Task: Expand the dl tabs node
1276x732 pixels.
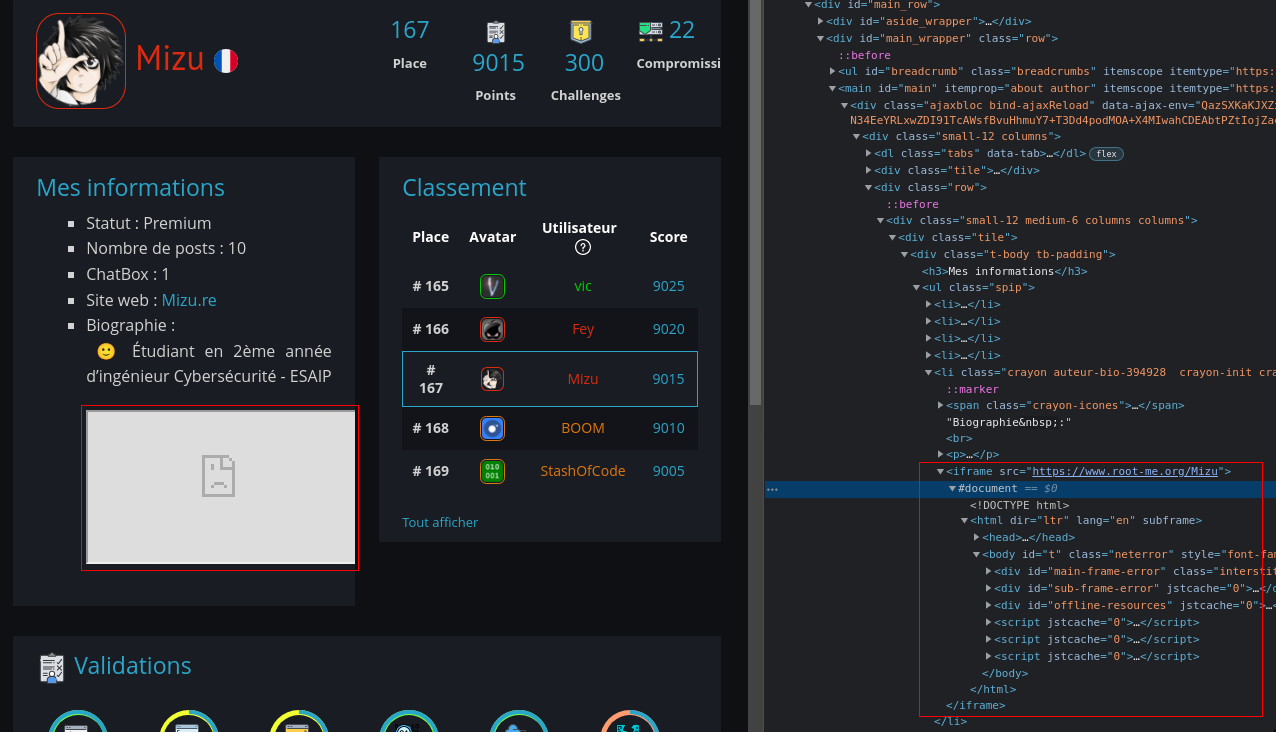Action: click(869, 153)
